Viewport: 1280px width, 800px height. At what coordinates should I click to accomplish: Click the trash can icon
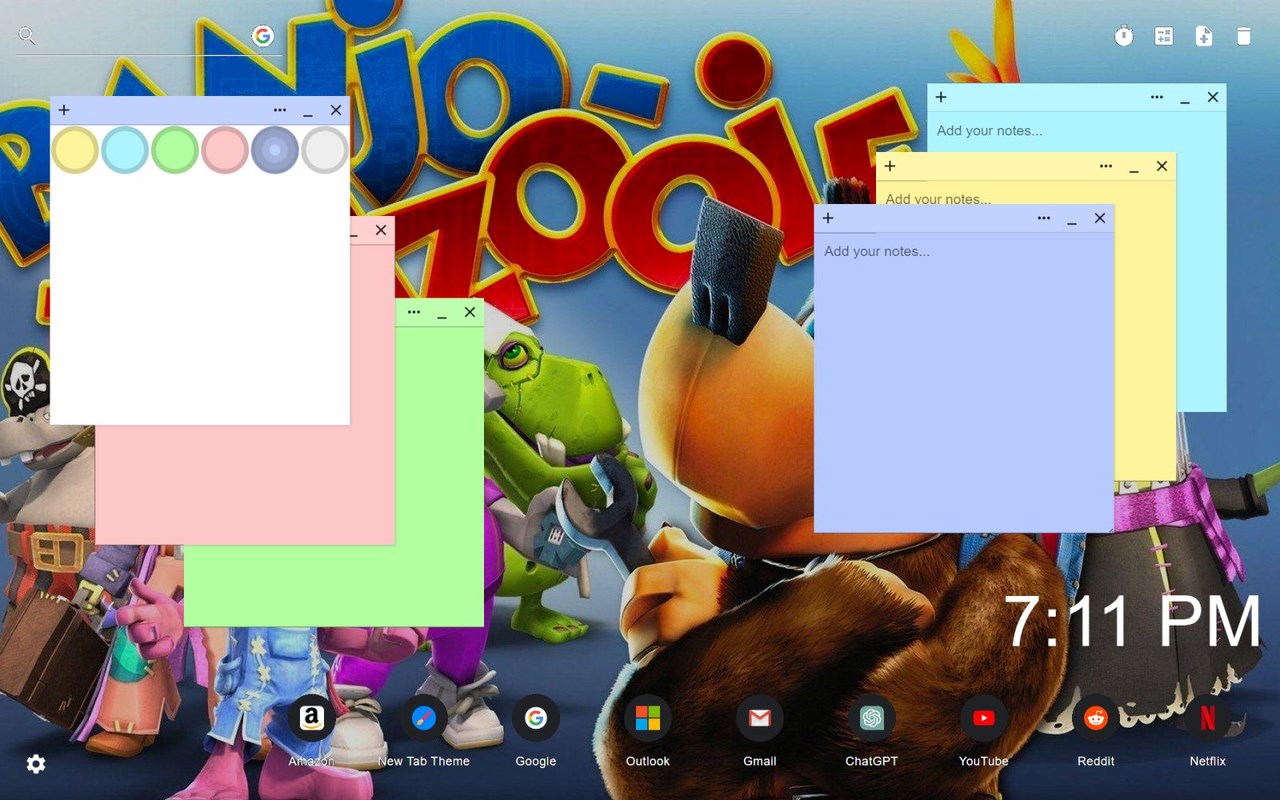tap(1244, 37)
